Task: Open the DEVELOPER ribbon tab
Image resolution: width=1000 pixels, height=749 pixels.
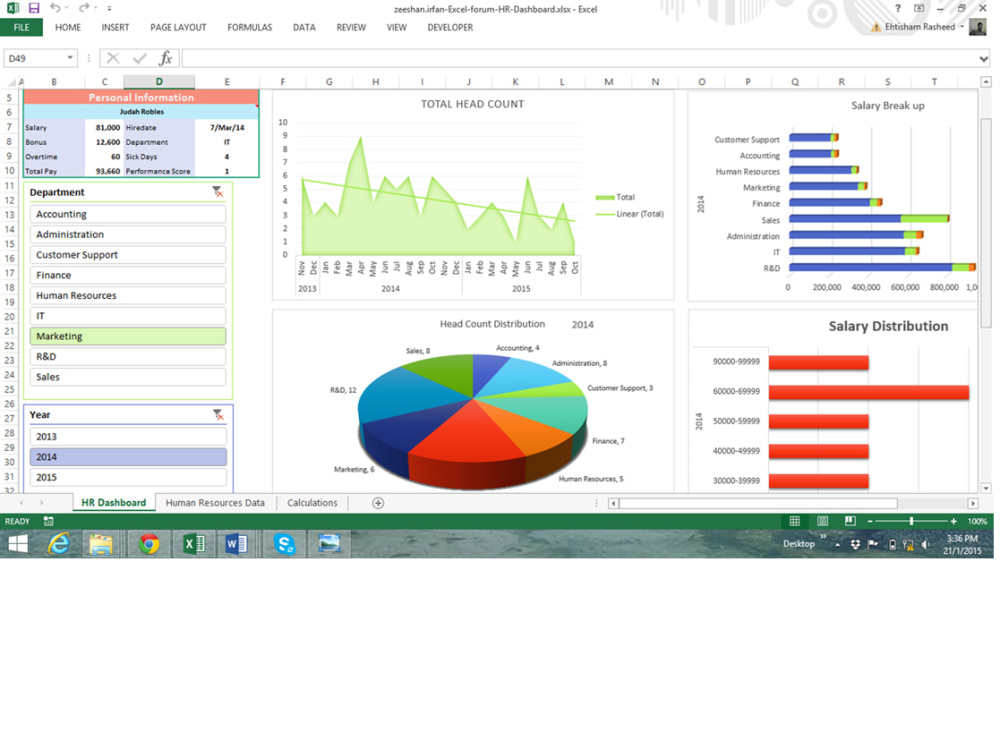Action: [x=450, y=27]
